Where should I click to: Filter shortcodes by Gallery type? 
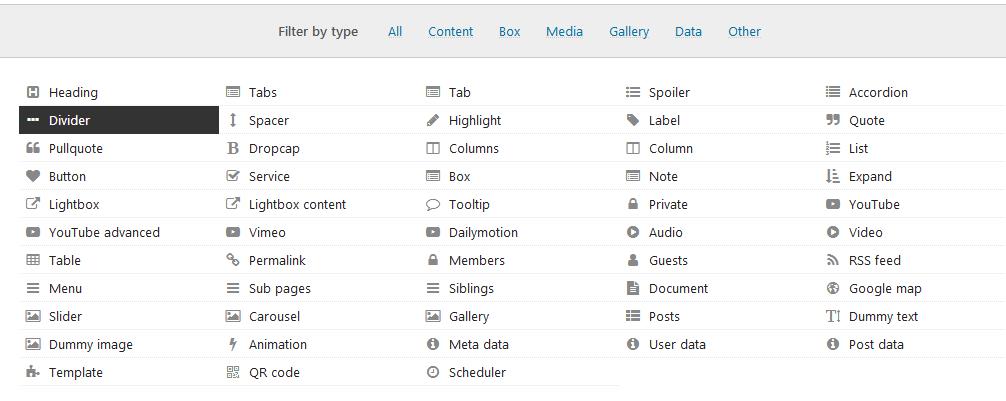[x=629, y=31]
